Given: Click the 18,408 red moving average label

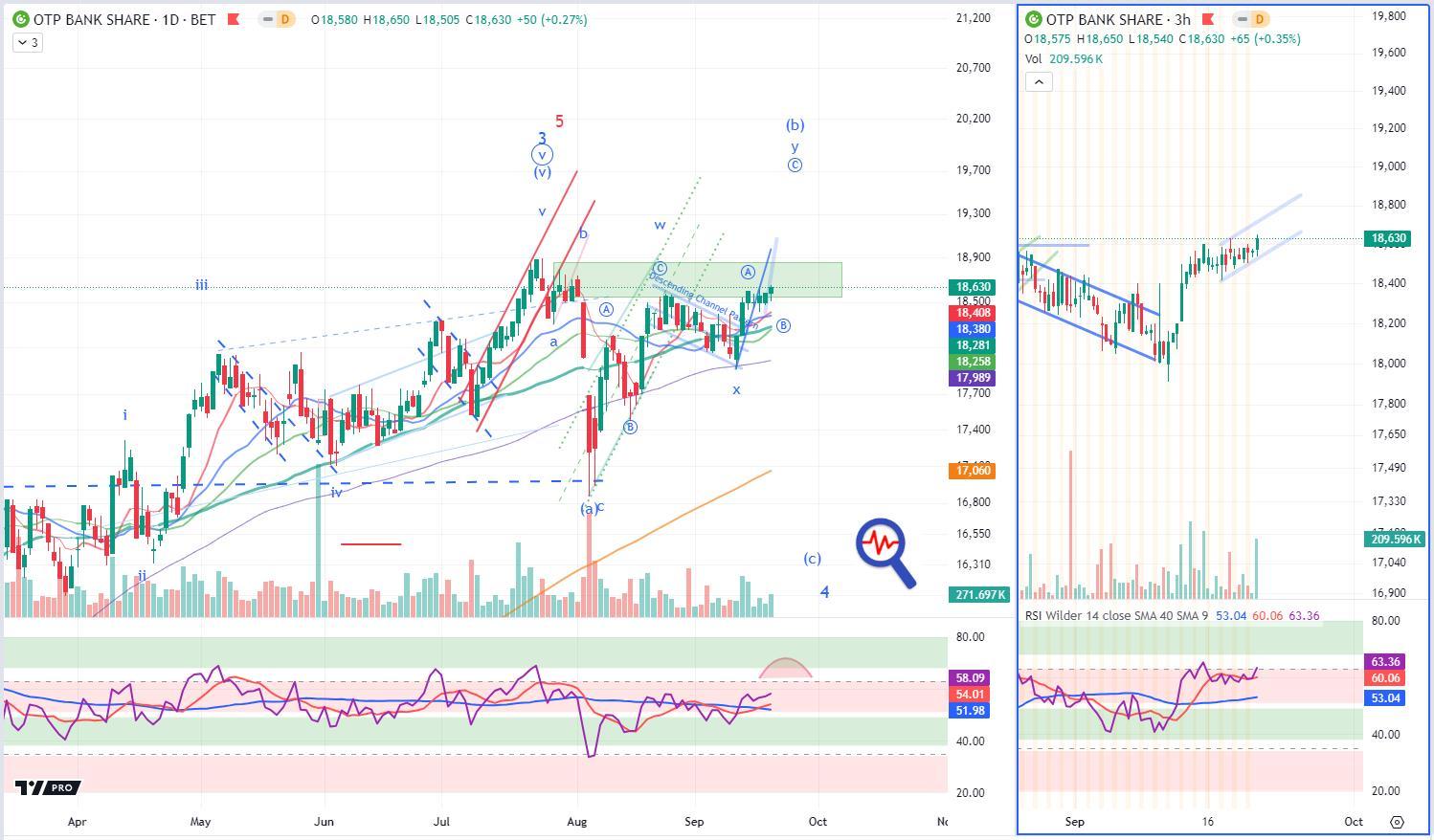Looking at the screenshot, I should (x=972, y=313).
